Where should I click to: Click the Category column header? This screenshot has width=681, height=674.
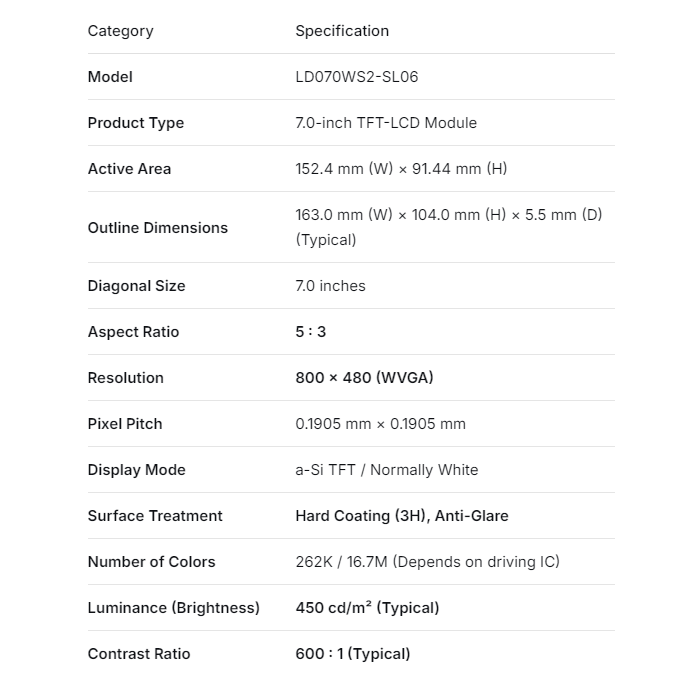120,31
